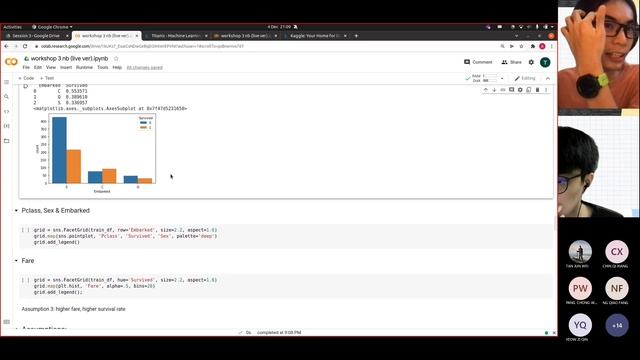Open RAM Disk runtime dropdown arrow
The image size is (640, 360).
[x=502, y=78]
